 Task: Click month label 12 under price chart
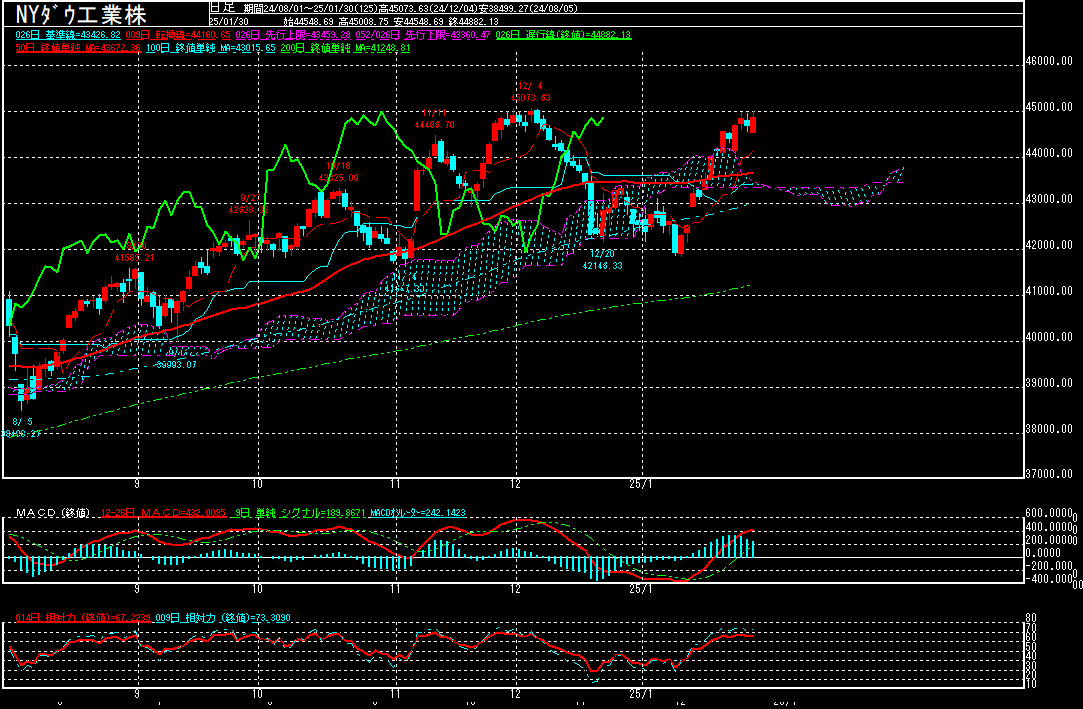tap(515, 483)
